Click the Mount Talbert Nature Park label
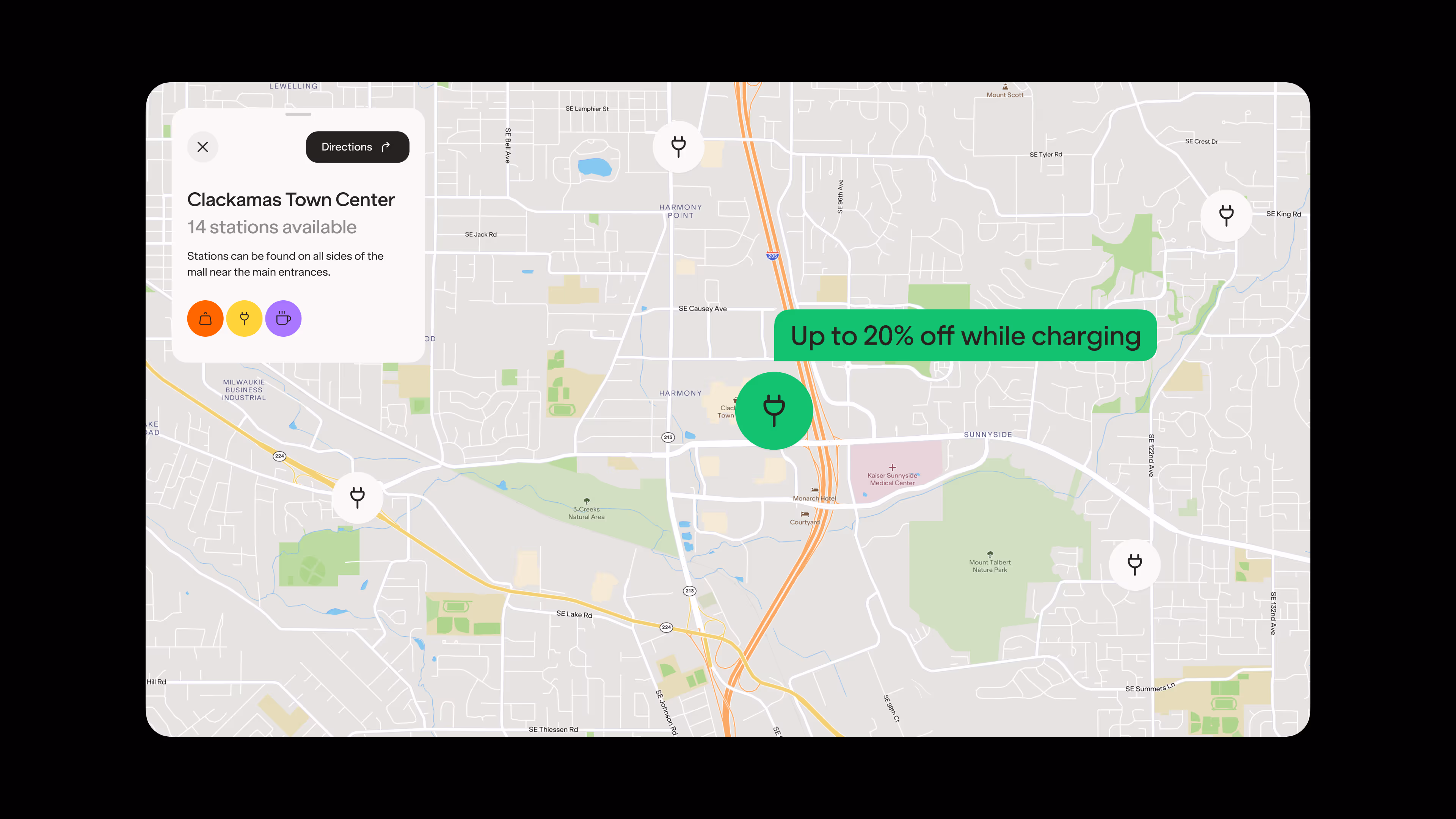1456x819 pixels. coord(990,566)
